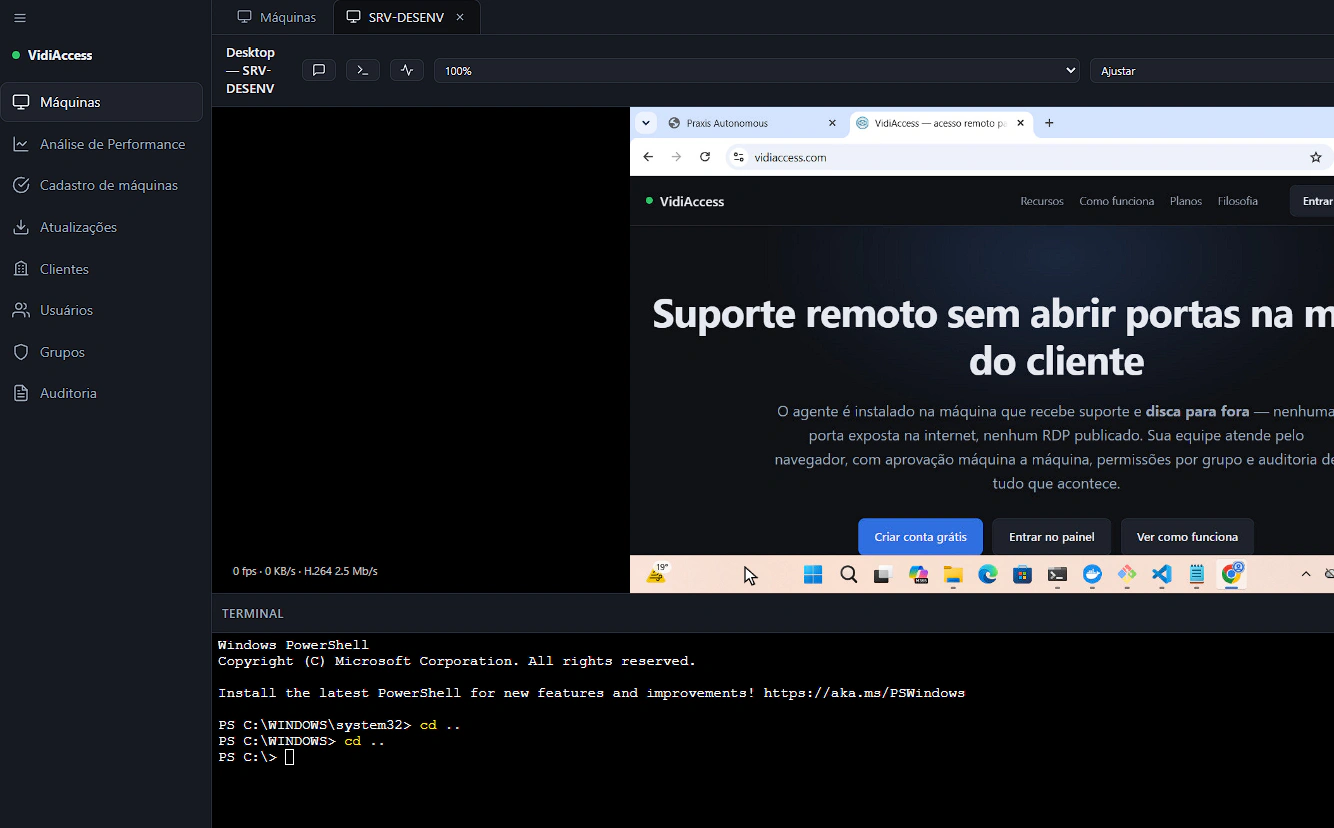Close the VidiAccess browser tab in remote
The image size is (1334, 828).
(x=1021, y=123)
